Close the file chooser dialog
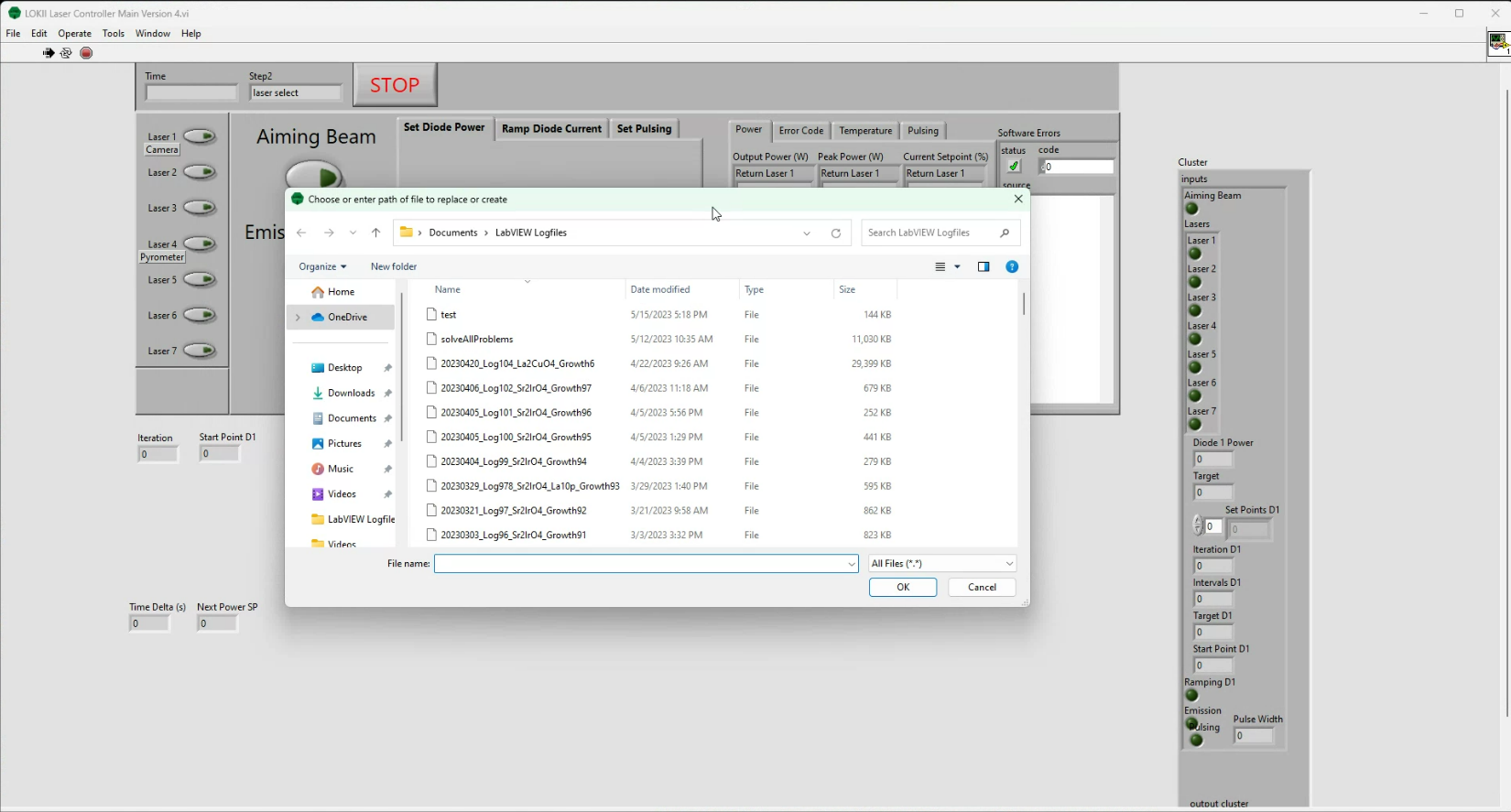Image resolution: width=1511 pixels, height=812 pixels. tap(1018, 199)
